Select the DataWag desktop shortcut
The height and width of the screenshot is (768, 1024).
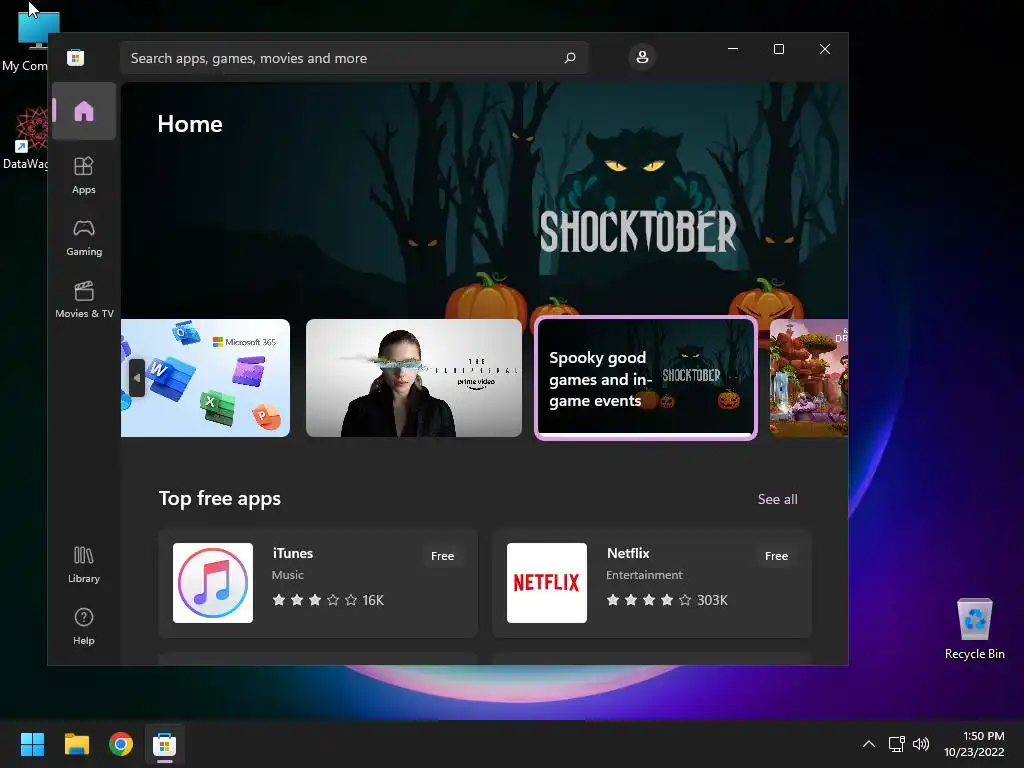[x=25, y=138]
